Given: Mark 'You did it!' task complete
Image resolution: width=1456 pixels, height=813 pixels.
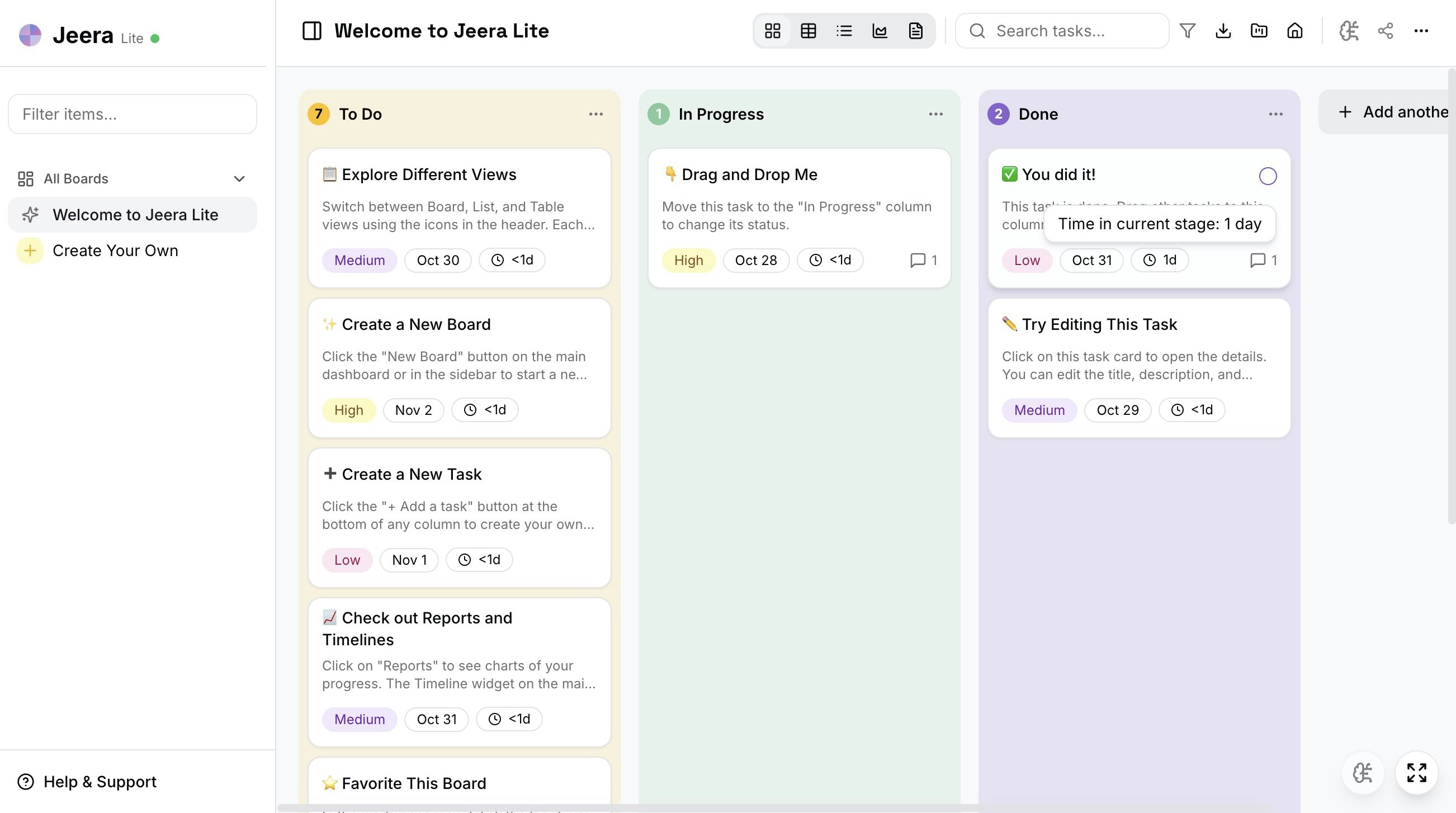Looking at the screenshot, I should (1268, 176).
